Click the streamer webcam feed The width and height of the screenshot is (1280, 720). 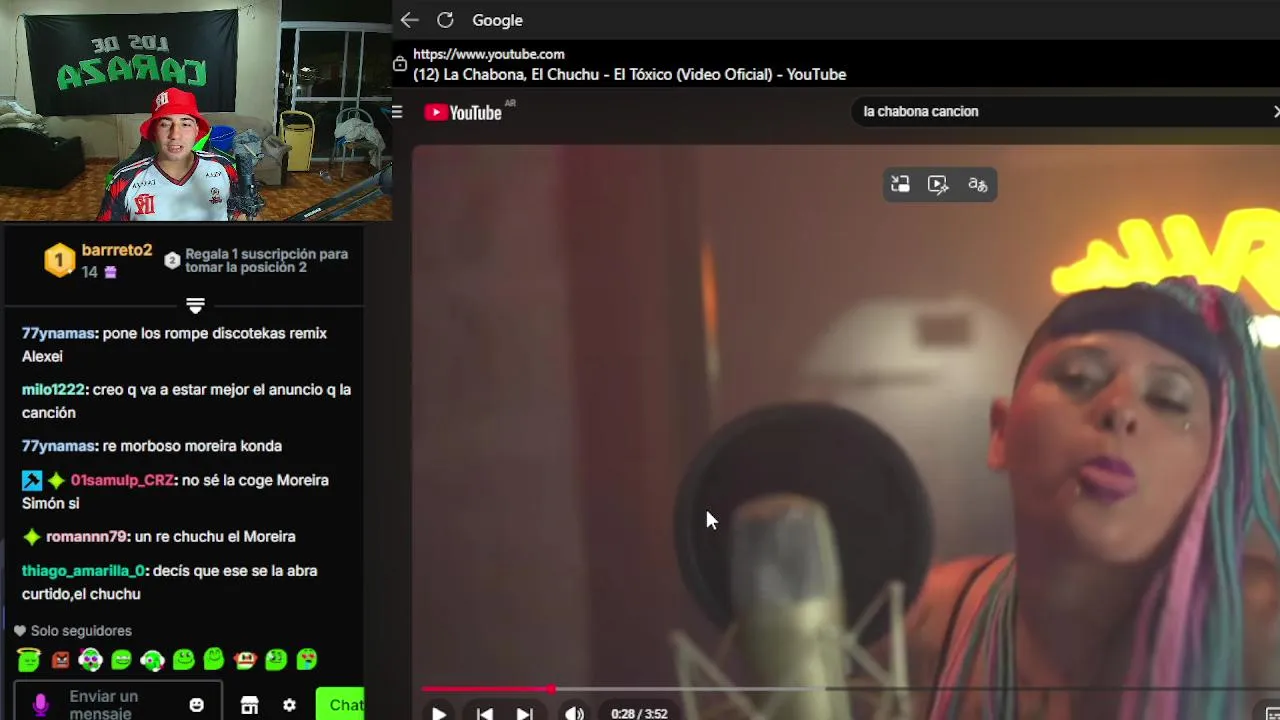pyautogui.click(x=196, y=110)
